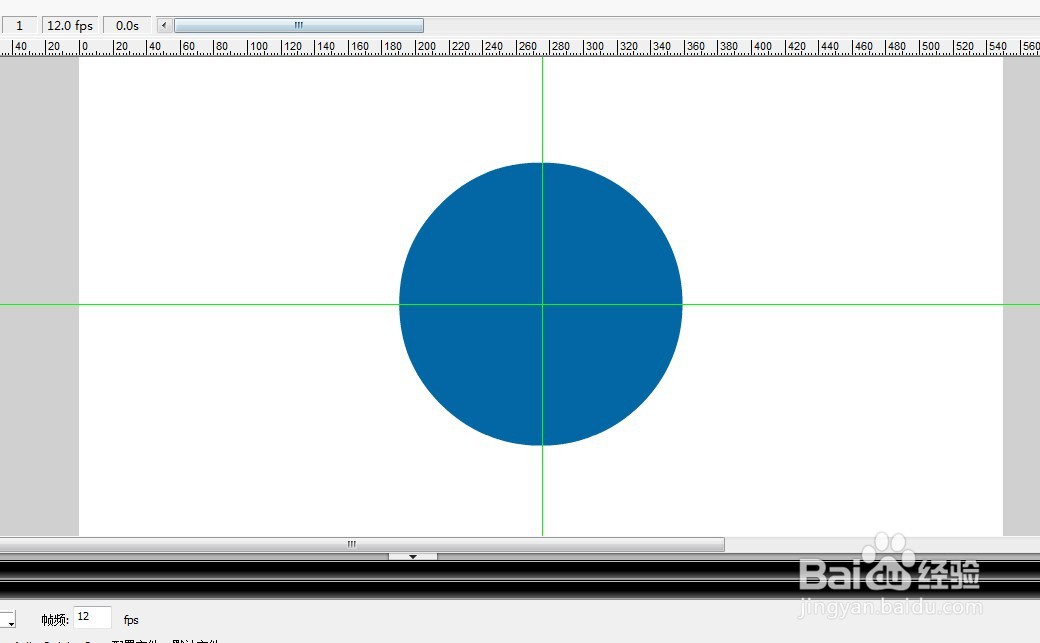
Task: Click the horizontal ruler above the stage
Action: (x=520, y=46)
